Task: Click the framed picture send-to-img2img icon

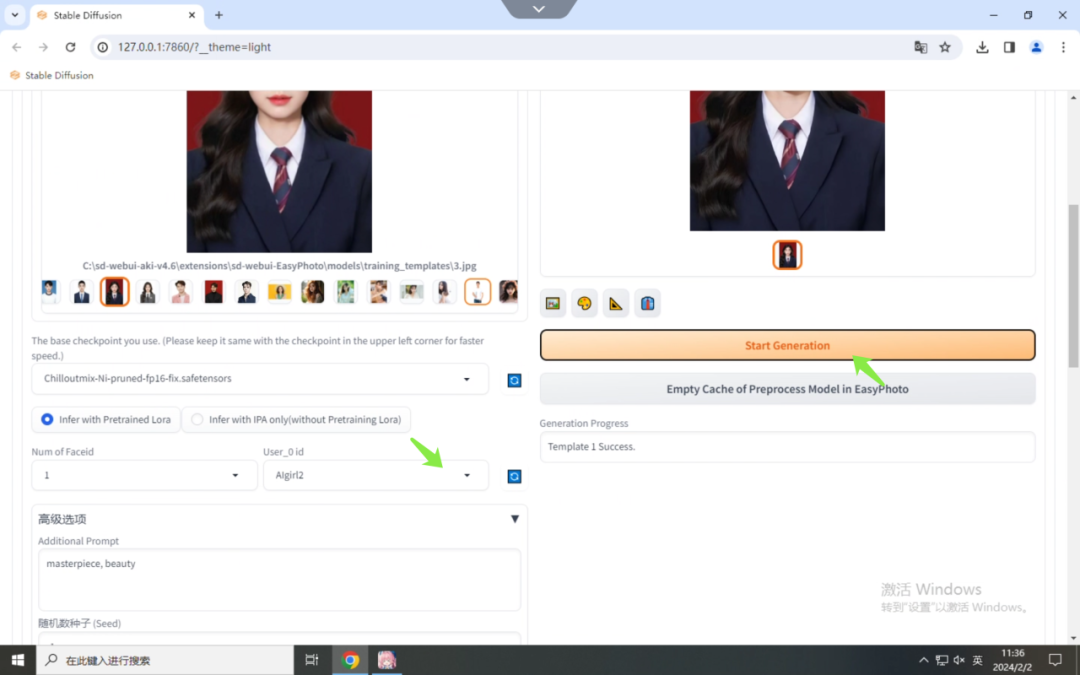Action: click(x=552, y=303)
